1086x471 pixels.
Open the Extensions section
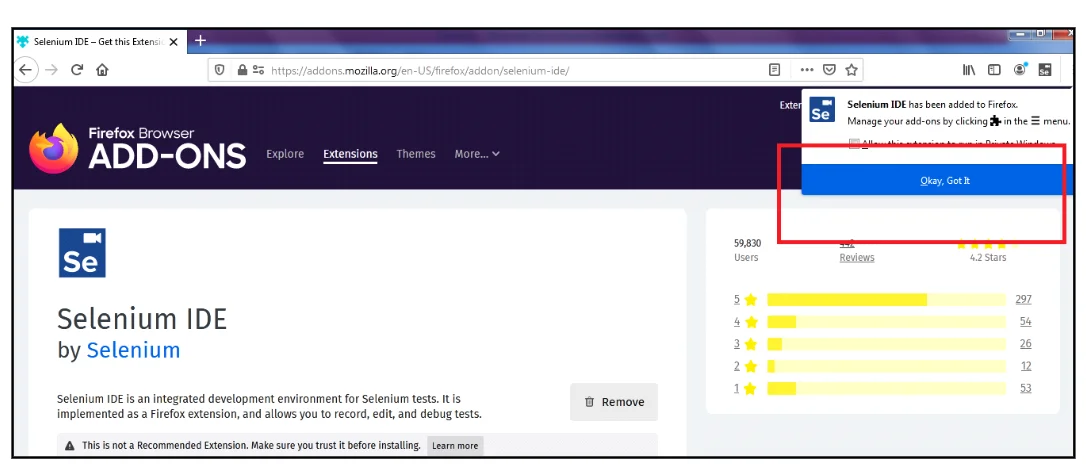click(350, 154)
